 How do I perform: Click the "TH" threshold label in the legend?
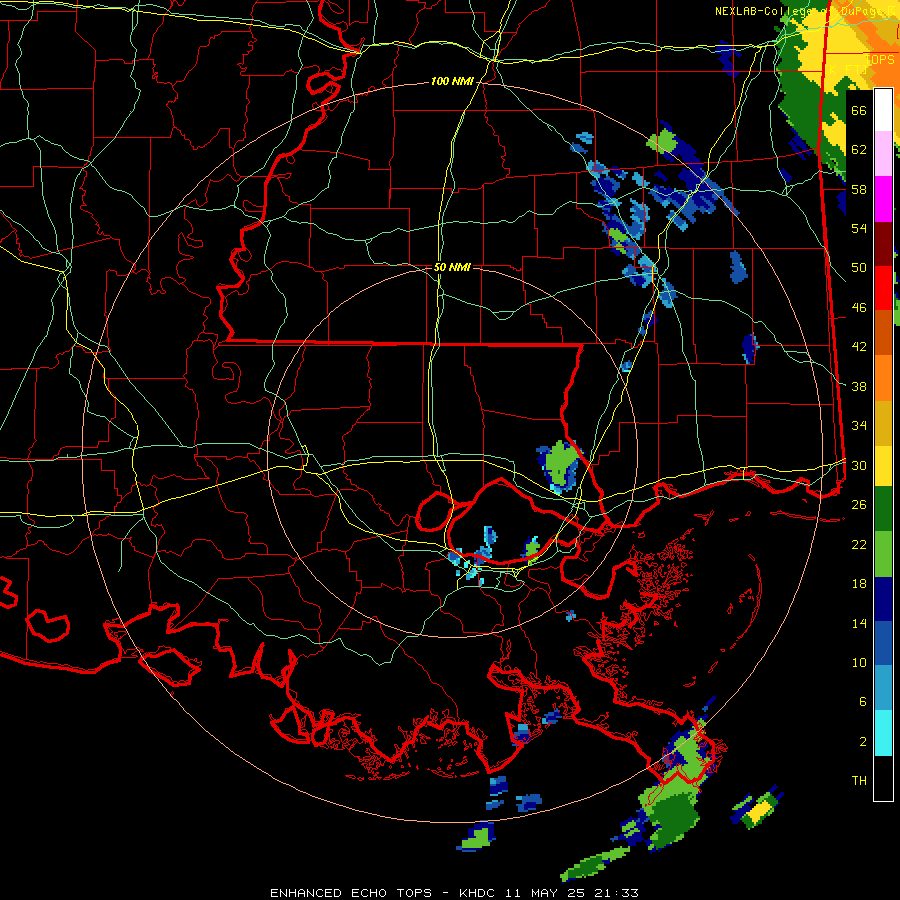859,781
